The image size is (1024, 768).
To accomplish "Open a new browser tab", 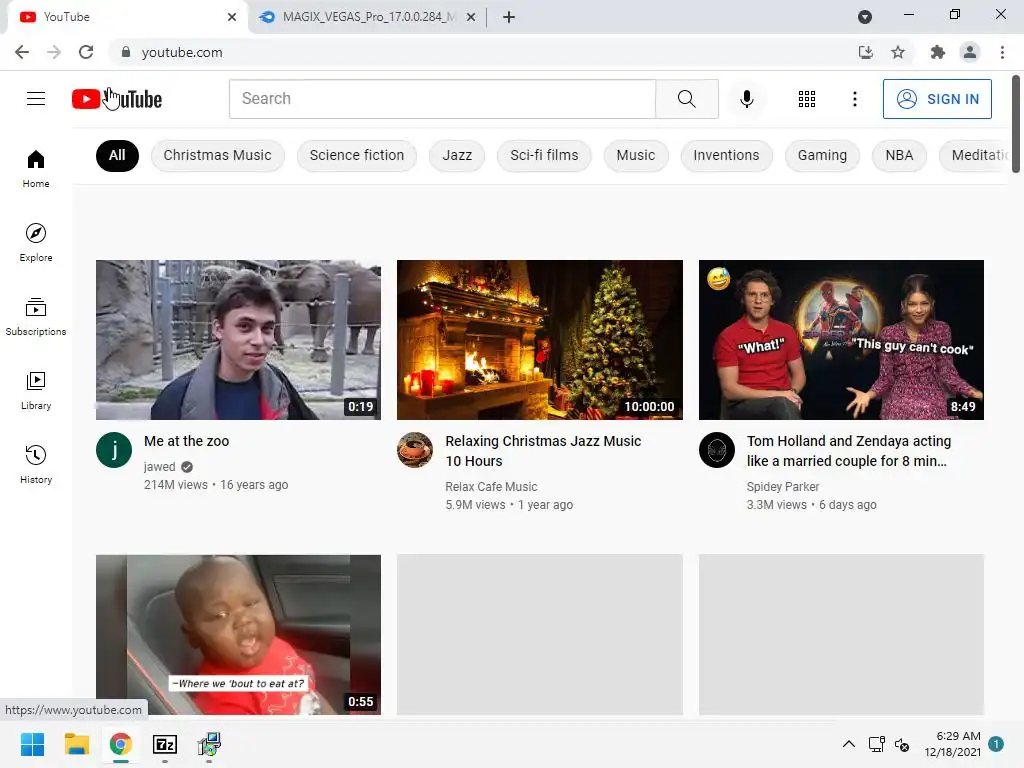I will pos(509,17).
